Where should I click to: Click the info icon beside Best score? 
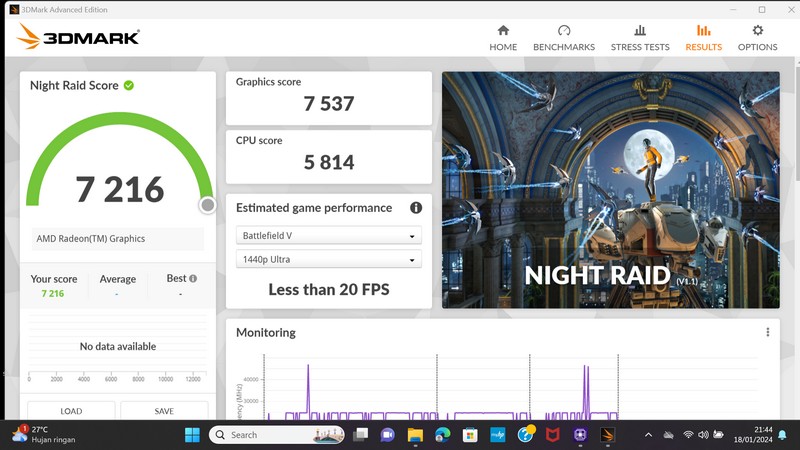(193, 279)
